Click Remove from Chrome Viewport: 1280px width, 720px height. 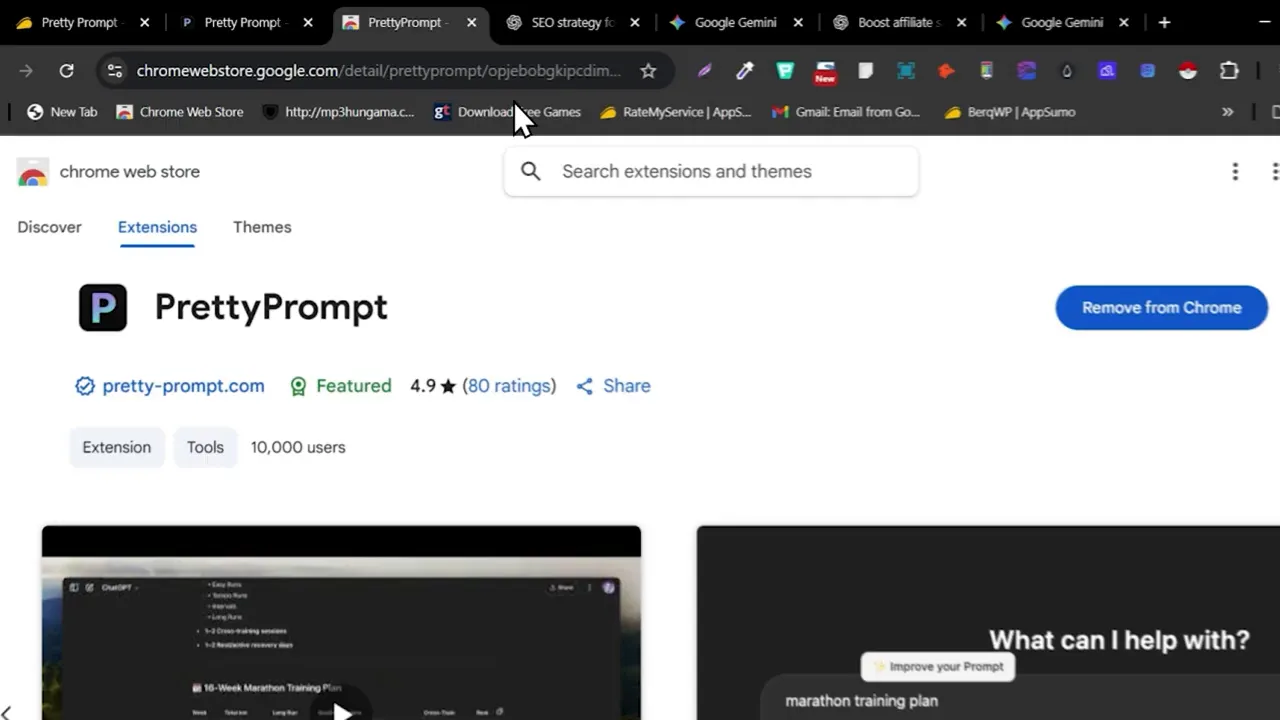coord(1161,307)
